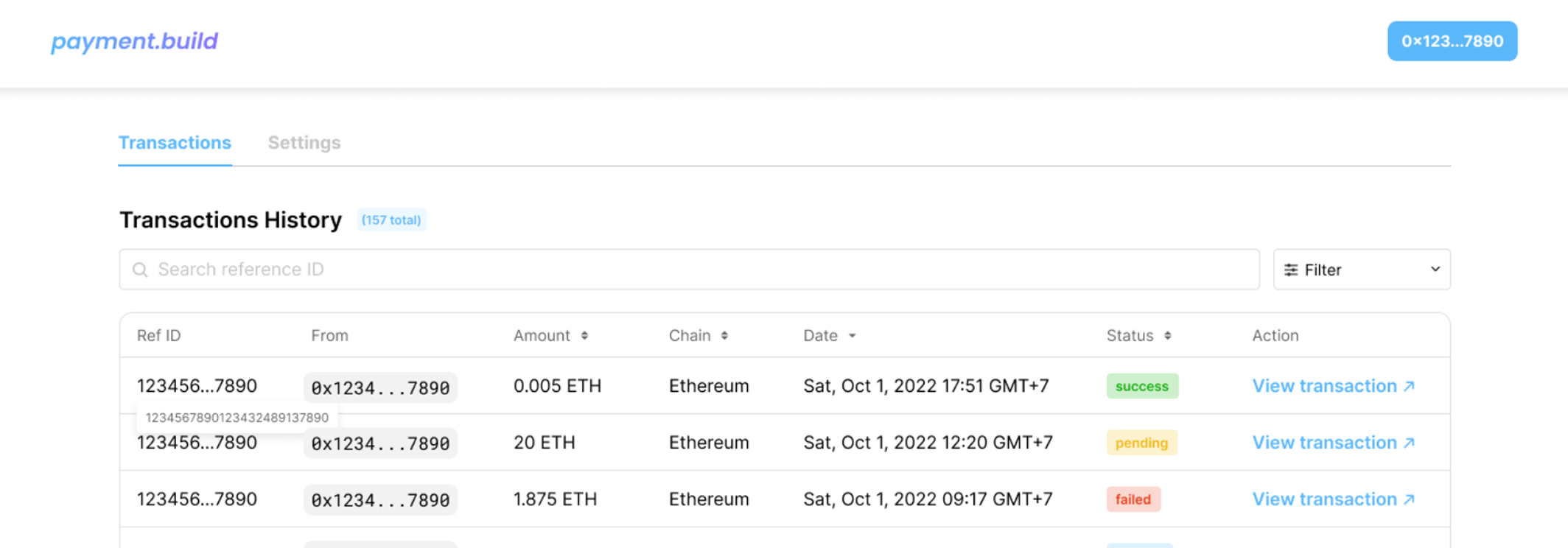Expand the Filter dropdown chevron
The width and height of the screenshot is (1568, 548).
click(1435, 270)
